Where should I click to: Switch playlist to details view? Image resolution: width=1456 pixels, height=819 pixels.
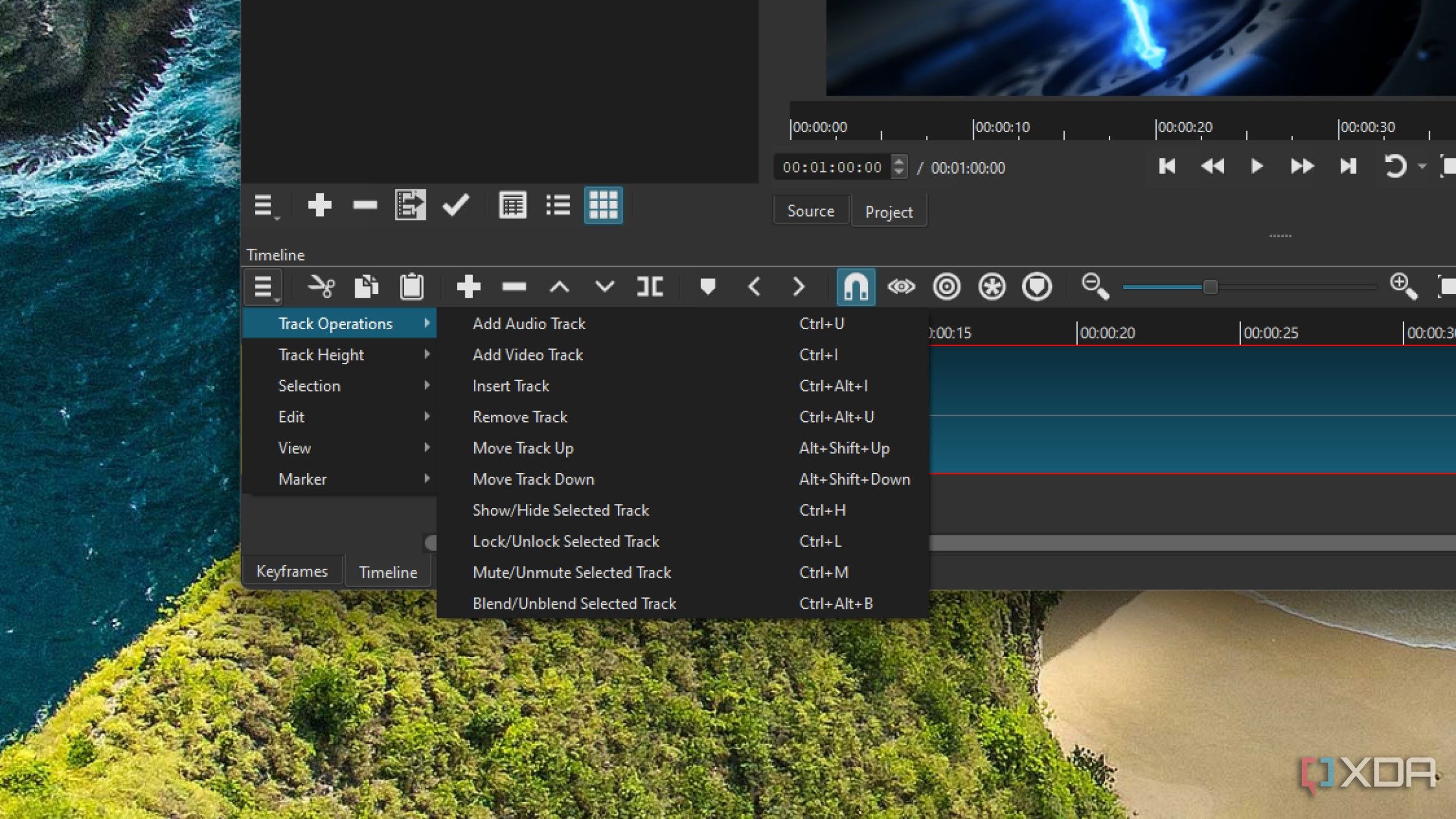(513, 205)
